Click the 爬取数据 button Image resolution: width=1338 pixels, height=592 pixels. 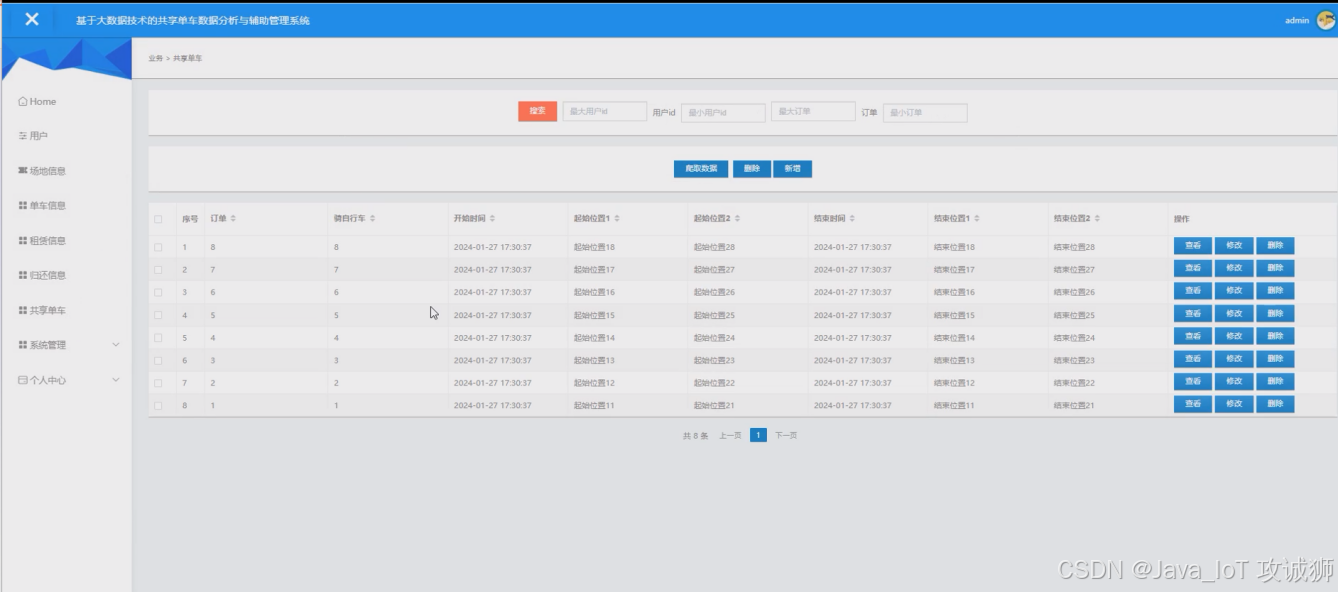[700, 169]
